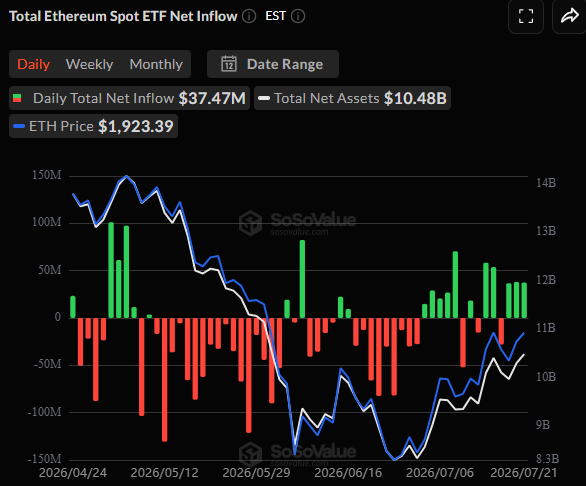
Task: Click the 2026/04/24 x-axis date label
Action: pyautogui.click(x=73, y=473)
